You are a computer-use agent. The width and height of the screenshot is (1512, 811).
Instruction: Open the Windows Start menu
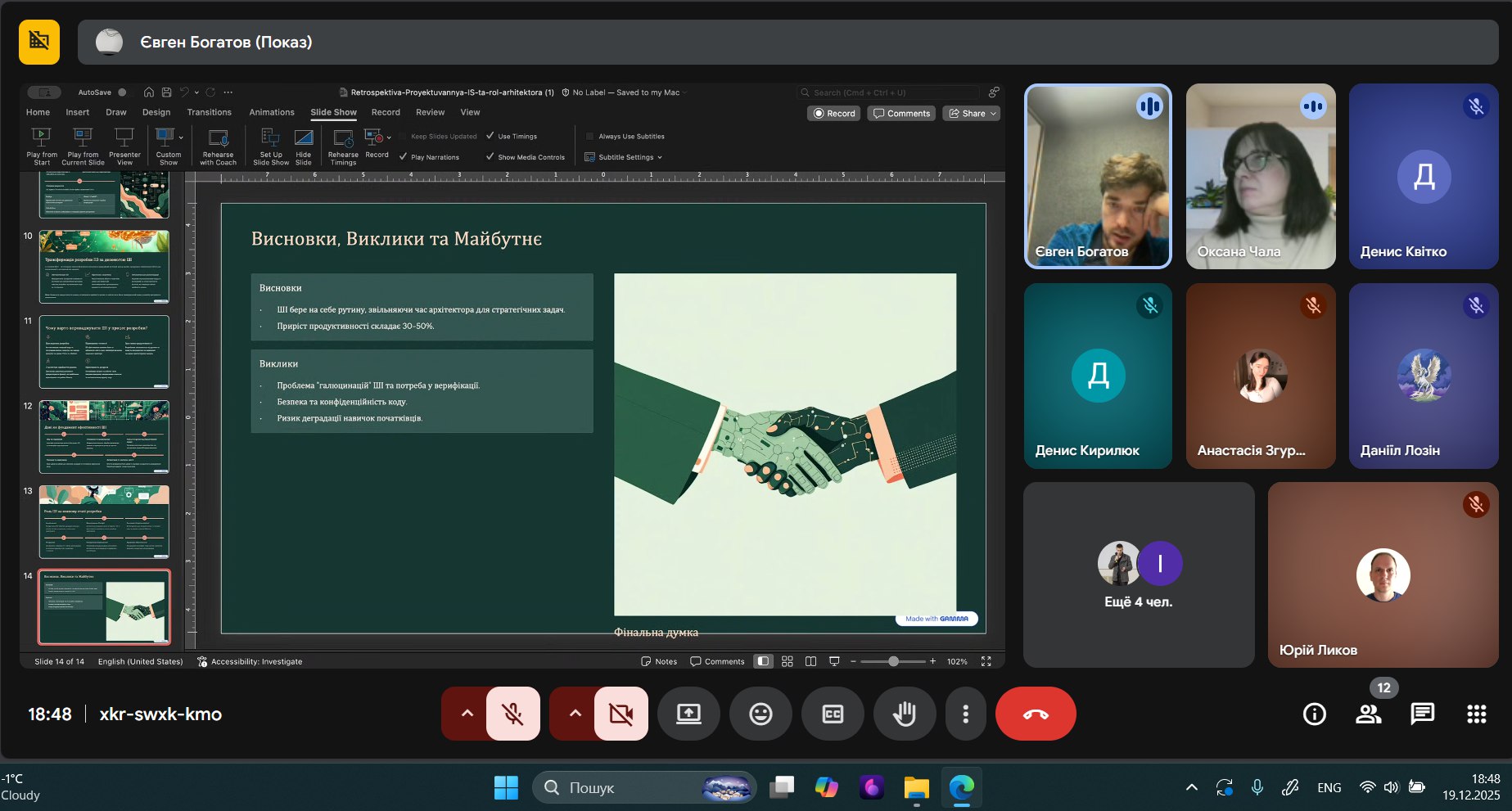(506, 787)
